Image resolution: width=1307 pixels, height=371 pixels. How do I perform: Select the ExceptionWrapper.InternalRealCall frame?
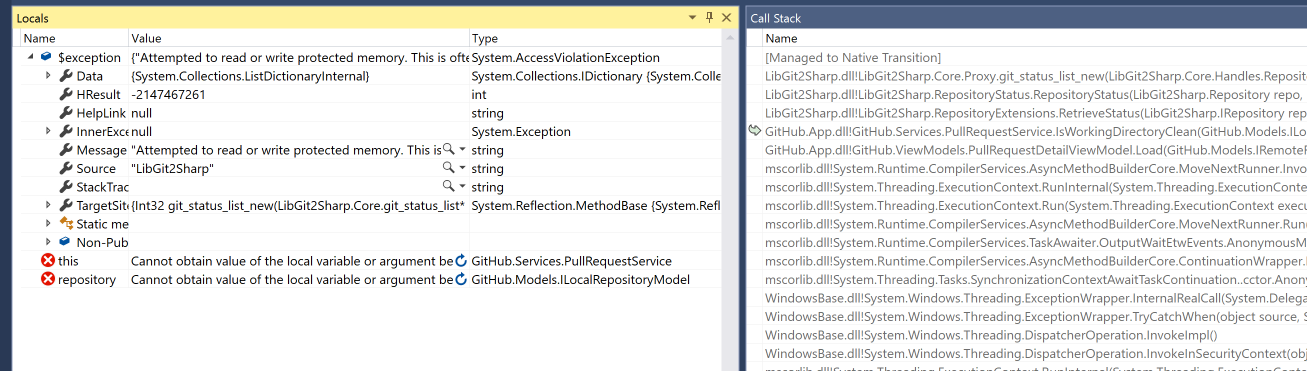click(1035, 298)
